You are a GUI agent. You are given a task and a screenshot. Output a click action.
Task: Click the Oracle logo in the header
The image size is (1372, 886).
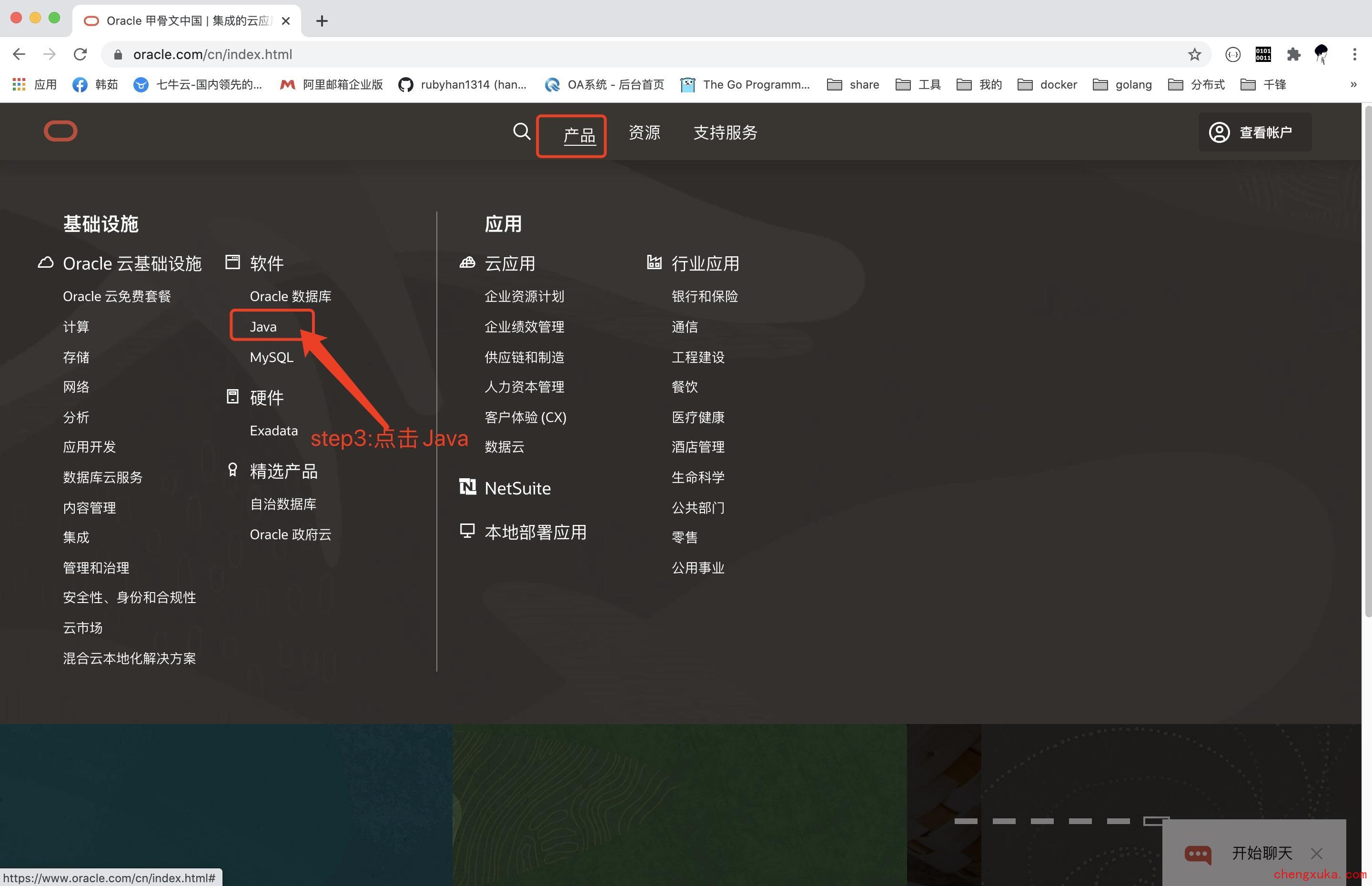tap(61, 132)
